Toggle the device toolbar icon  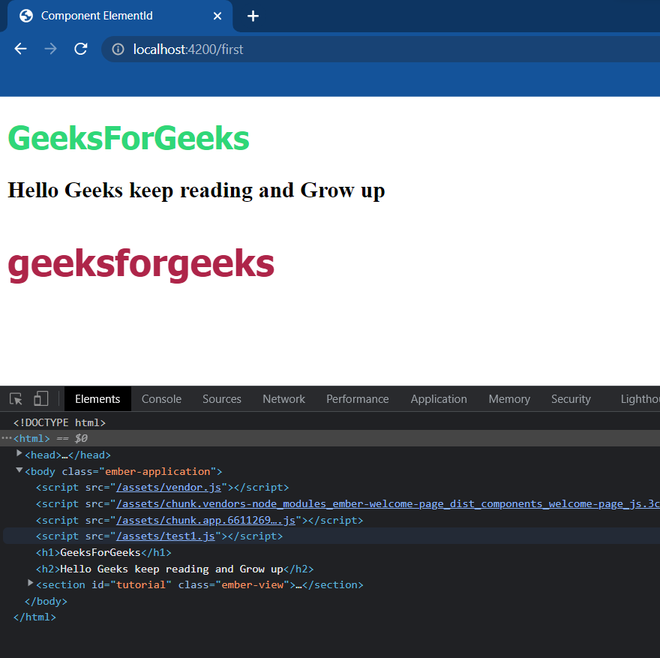pos(41,399)
